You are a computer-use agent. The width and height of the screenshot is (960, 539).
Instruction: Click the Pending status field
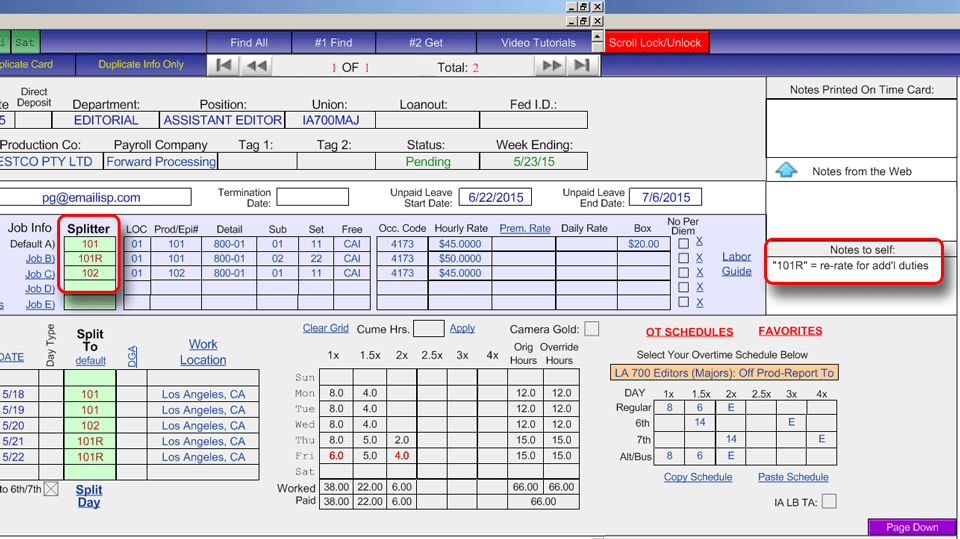pos(427,161)
